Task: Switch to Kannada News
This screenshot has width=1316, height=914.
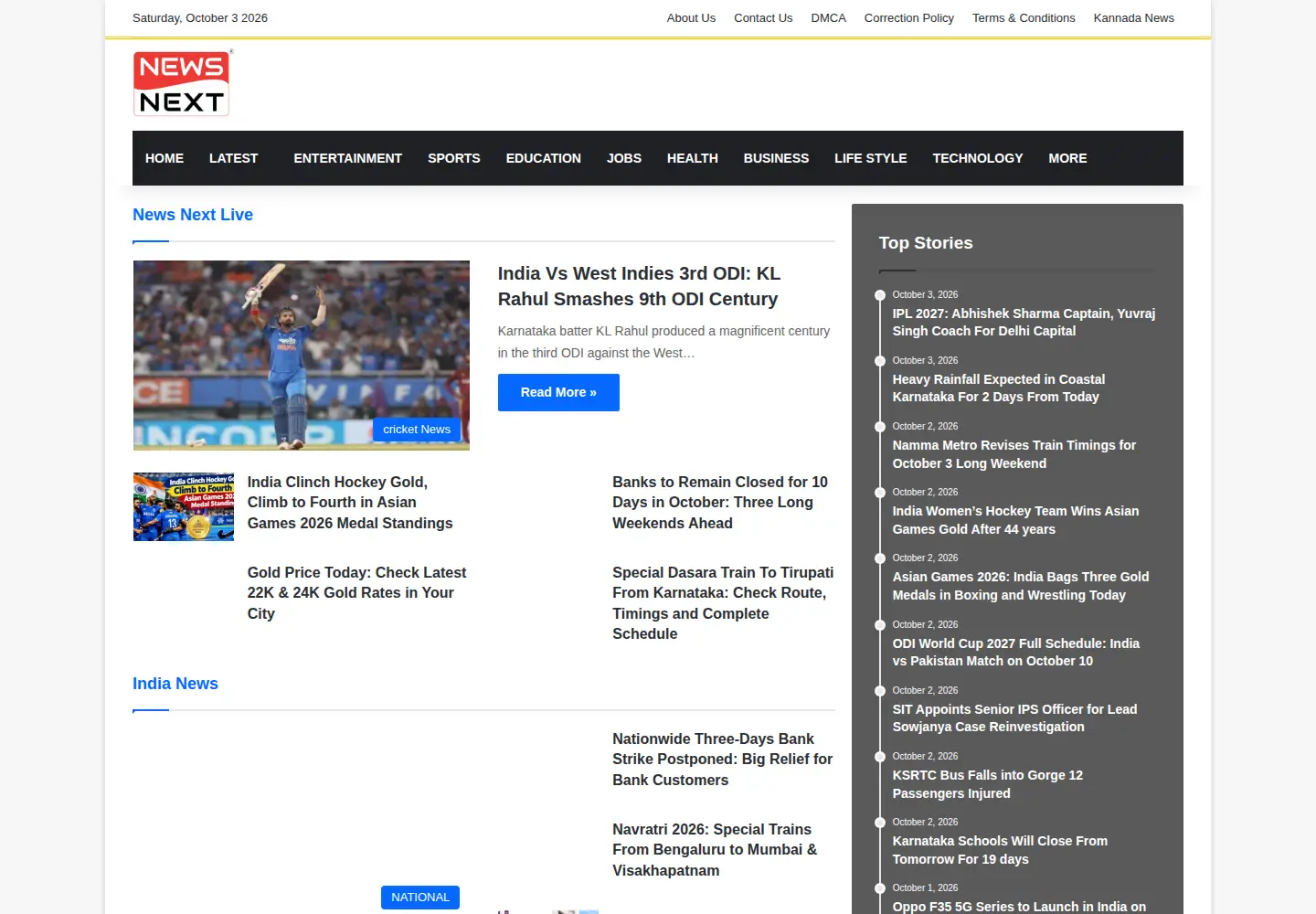Action: tap(1133, 17)
